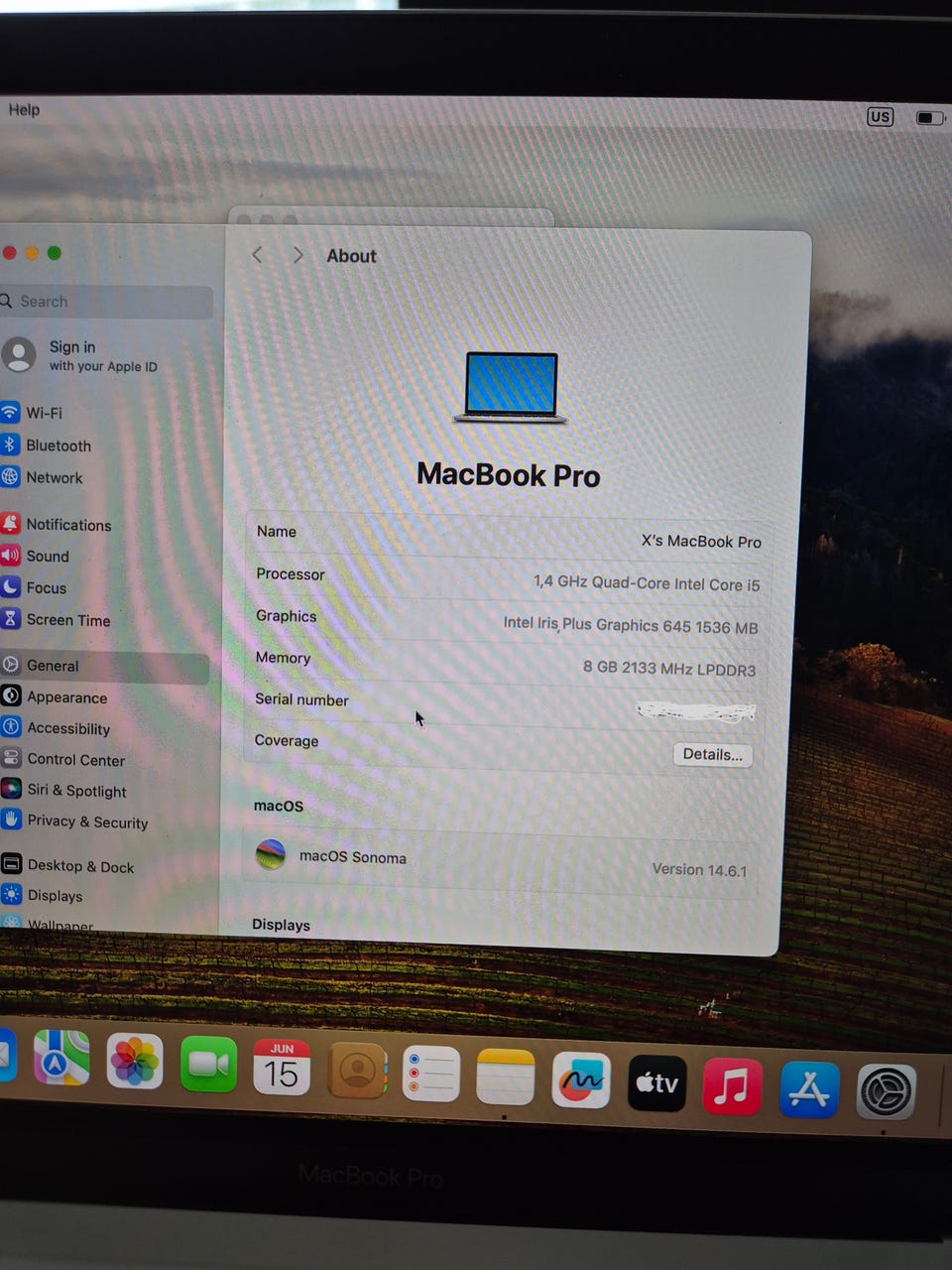
Task: Click the macOS Sonoma row
Action: [501, 861]
